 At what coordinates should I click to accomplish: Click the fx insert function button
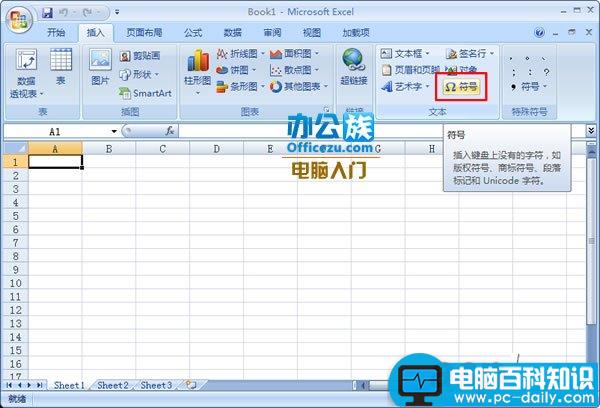(170, 131)
